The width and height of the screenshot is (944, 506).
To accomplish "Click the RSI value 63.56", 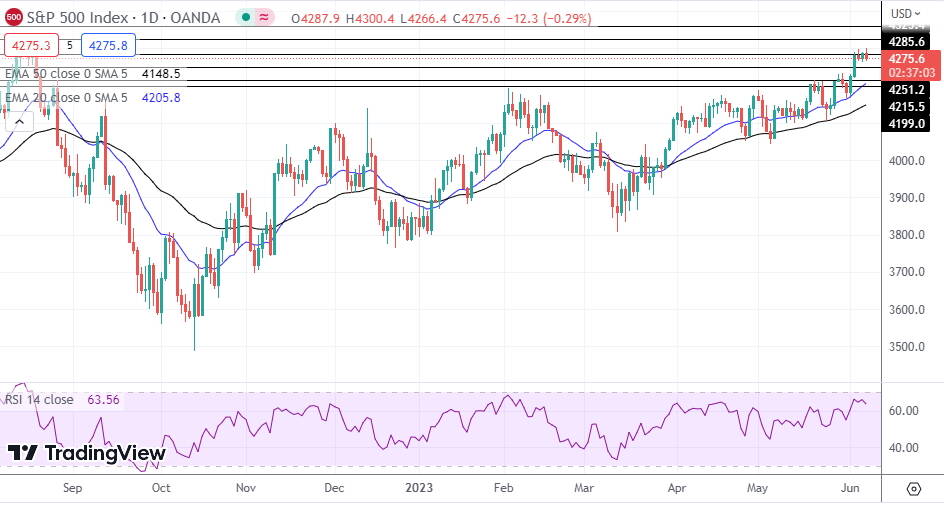I will [x=103, y=399].
